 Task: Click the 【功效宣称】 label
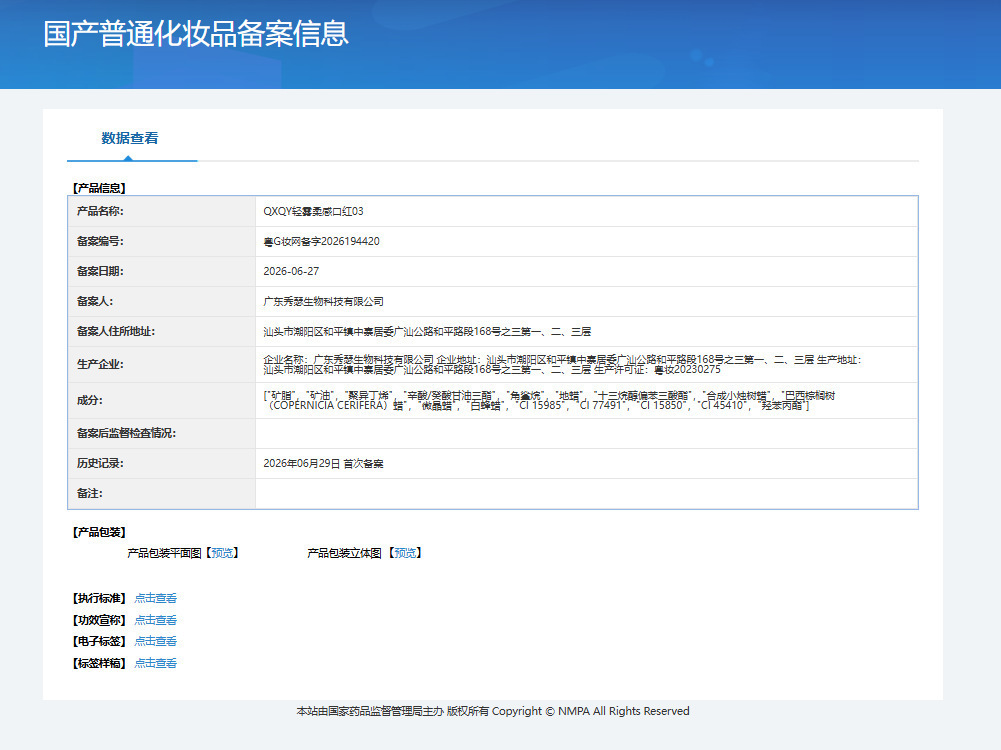click(99, 620)
